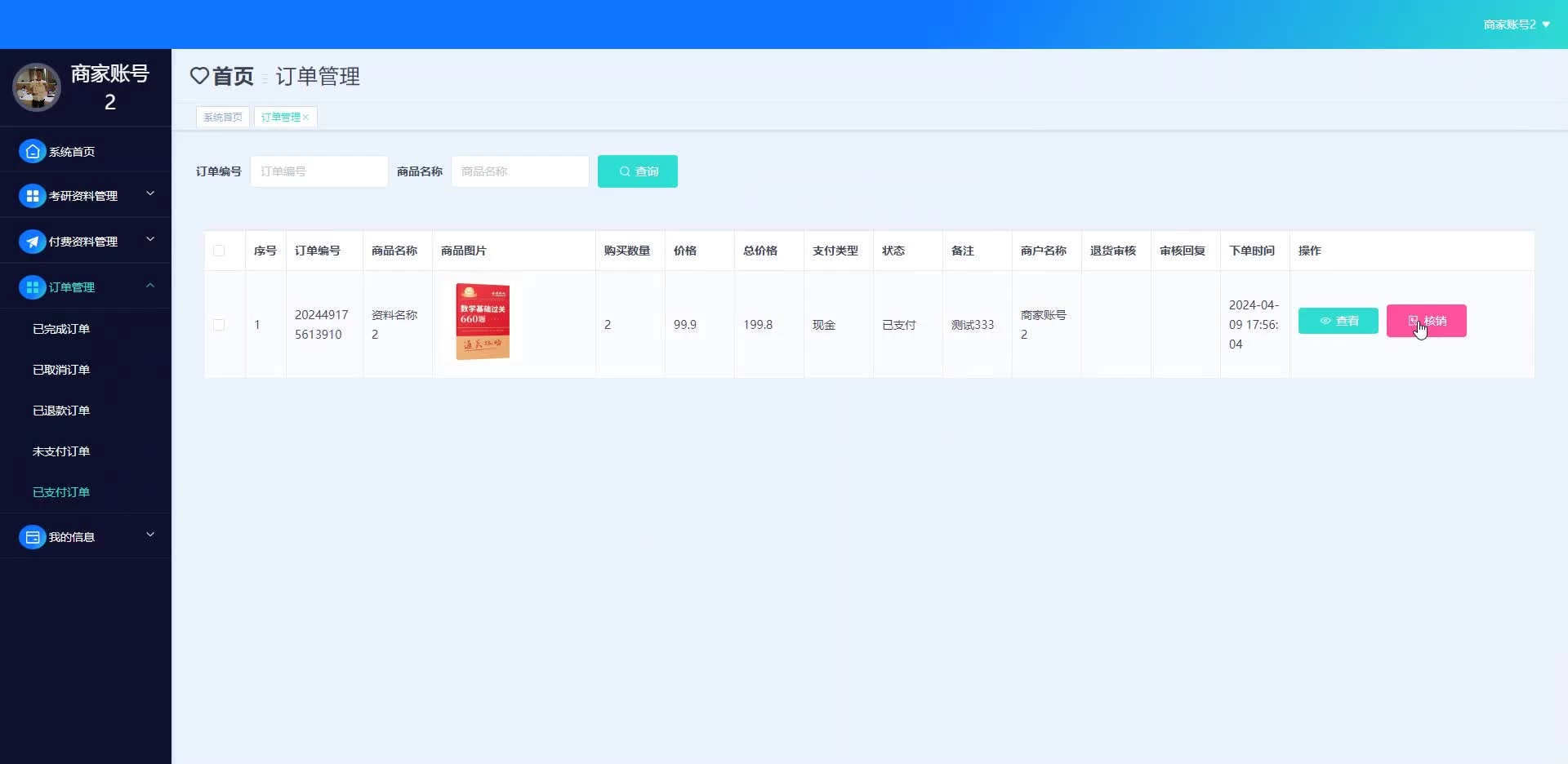Click the 订单管理 sidebar icon
The height and width of the screenshot is (764, 1568).
32,287
